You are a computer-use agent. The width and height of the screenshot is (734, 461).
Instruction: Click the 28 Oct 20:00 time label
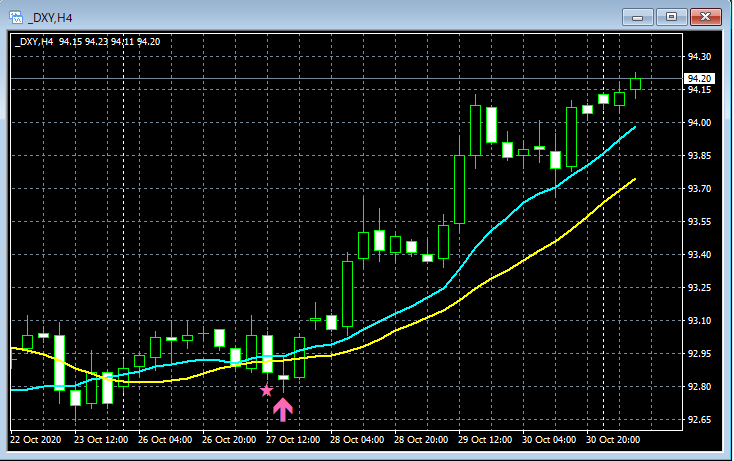[x=421, y=440]
